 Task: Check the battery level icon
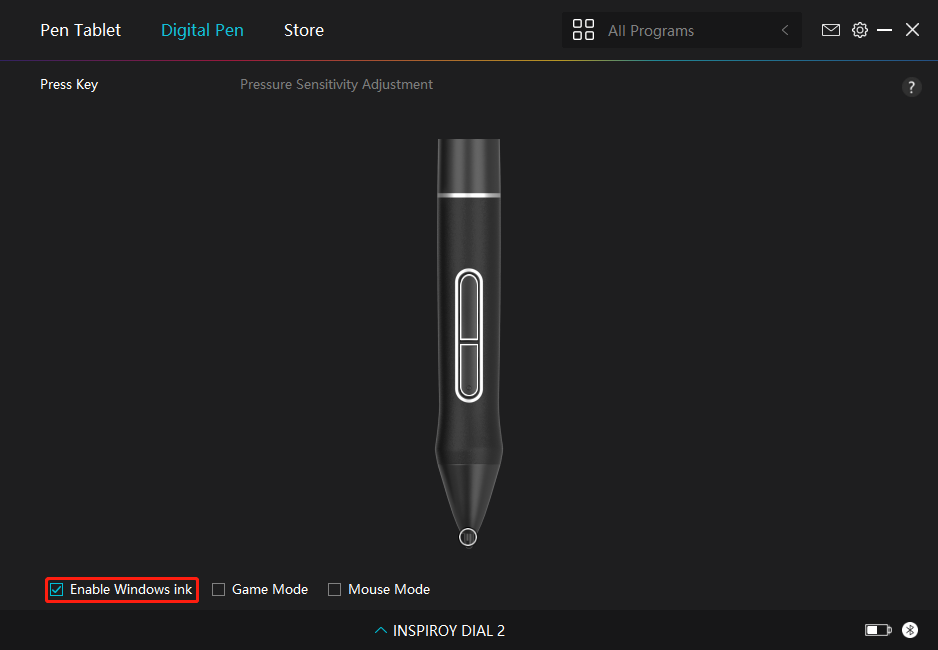point(878,630)
